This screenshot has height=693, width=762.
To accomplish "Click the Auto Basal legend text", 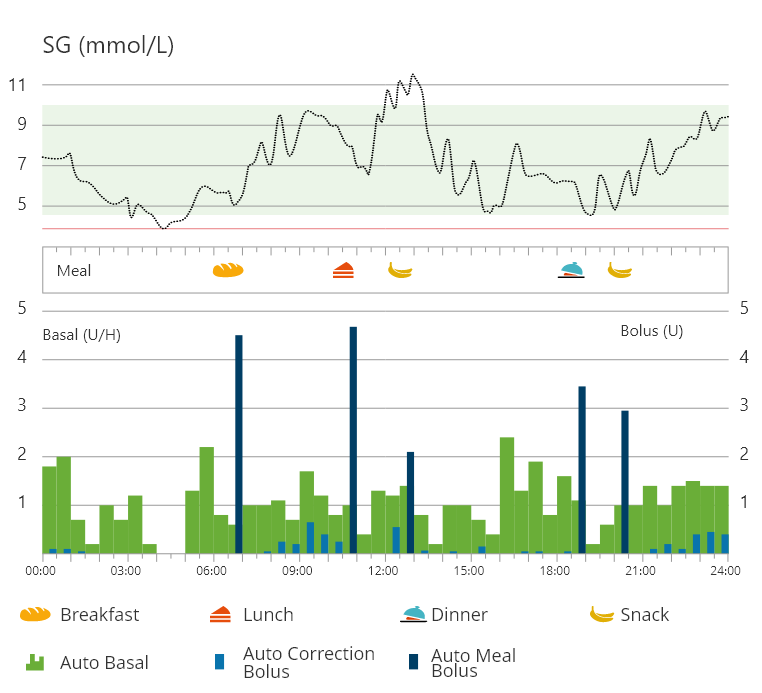I will coord(104,662).
